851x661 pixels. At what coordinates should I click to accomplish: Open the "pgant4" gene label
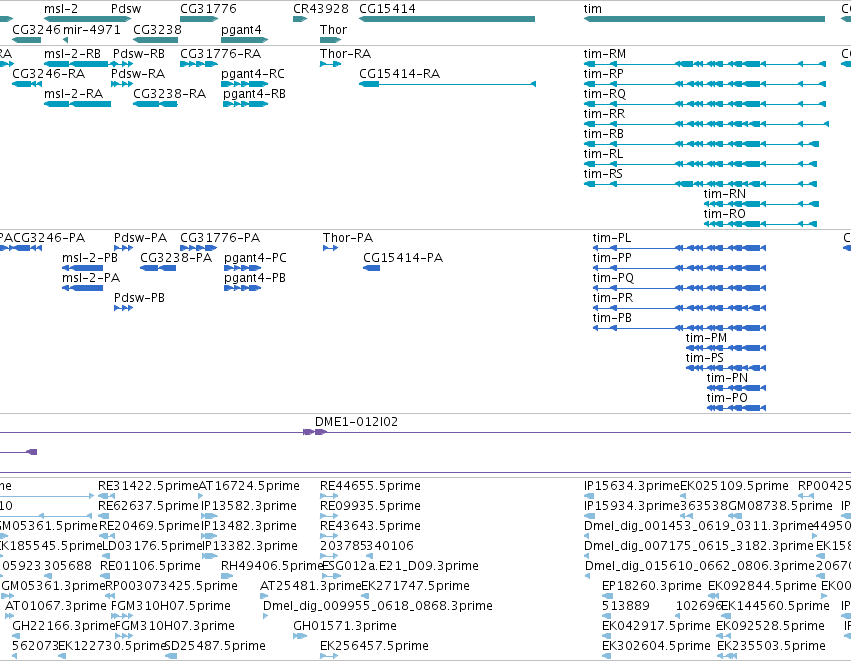tap(242, 29)
